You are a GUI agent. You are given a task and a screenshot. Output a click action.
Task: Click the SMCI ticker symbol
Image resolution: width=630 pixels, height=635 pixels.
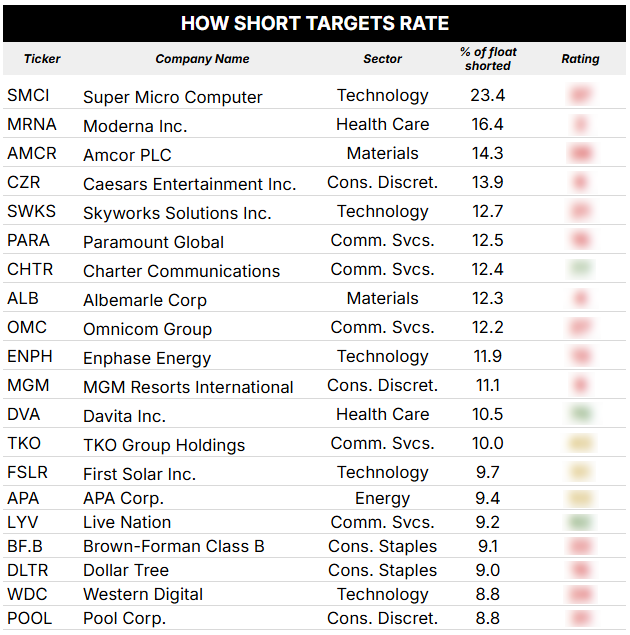pos(28,96)
